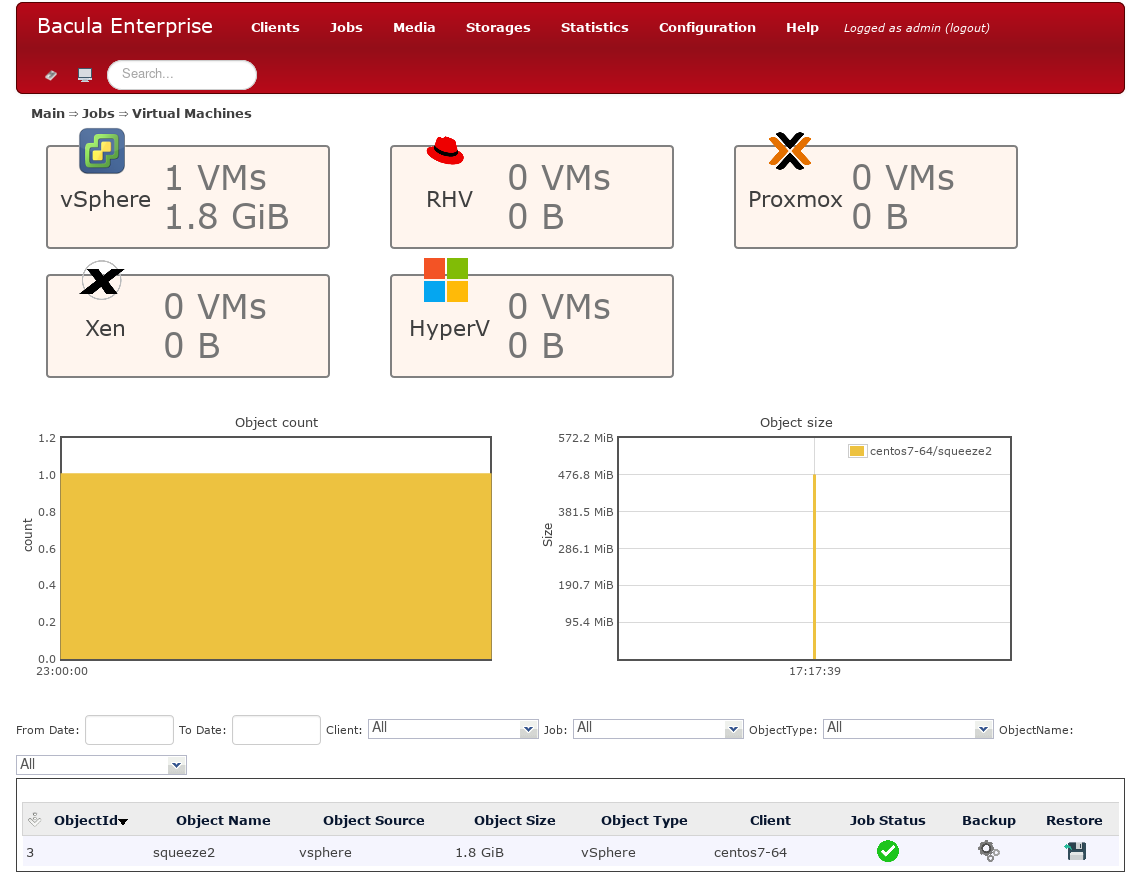Open the HyperV panel via its Windows icon

point(447,279)
